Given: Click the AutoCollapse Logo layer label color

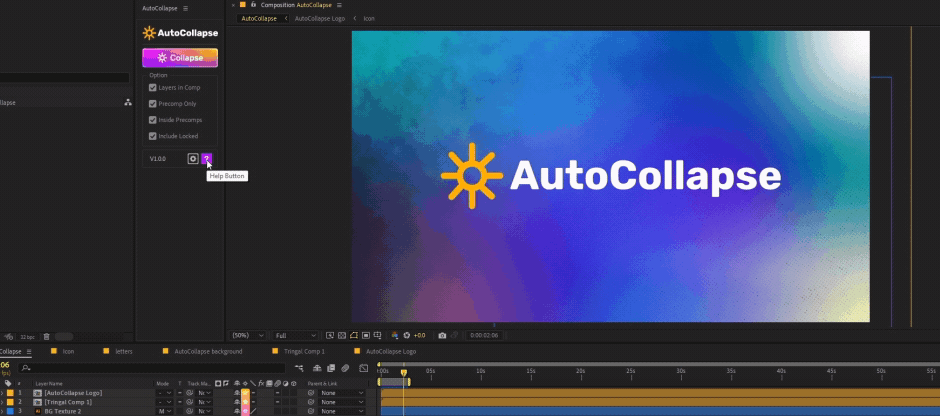Looking at the screenshot, I should 10,393.
